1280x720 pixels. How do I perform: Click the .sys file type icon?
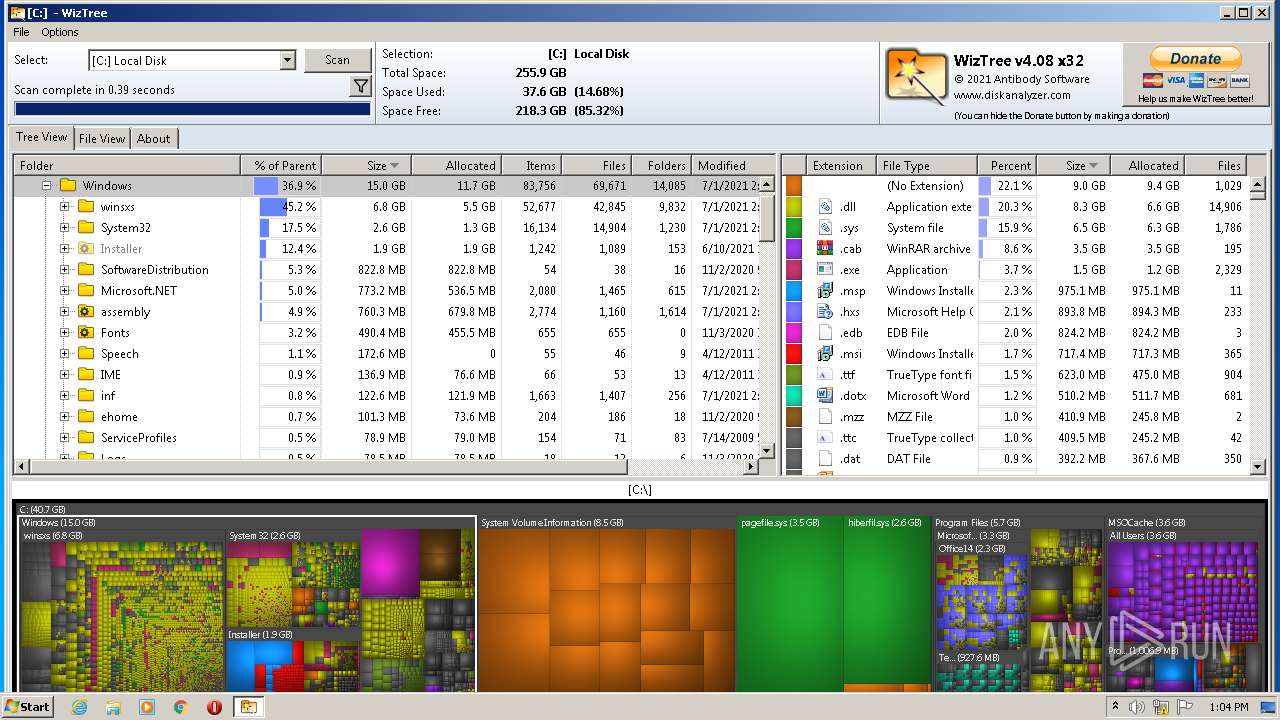(825, 228)
